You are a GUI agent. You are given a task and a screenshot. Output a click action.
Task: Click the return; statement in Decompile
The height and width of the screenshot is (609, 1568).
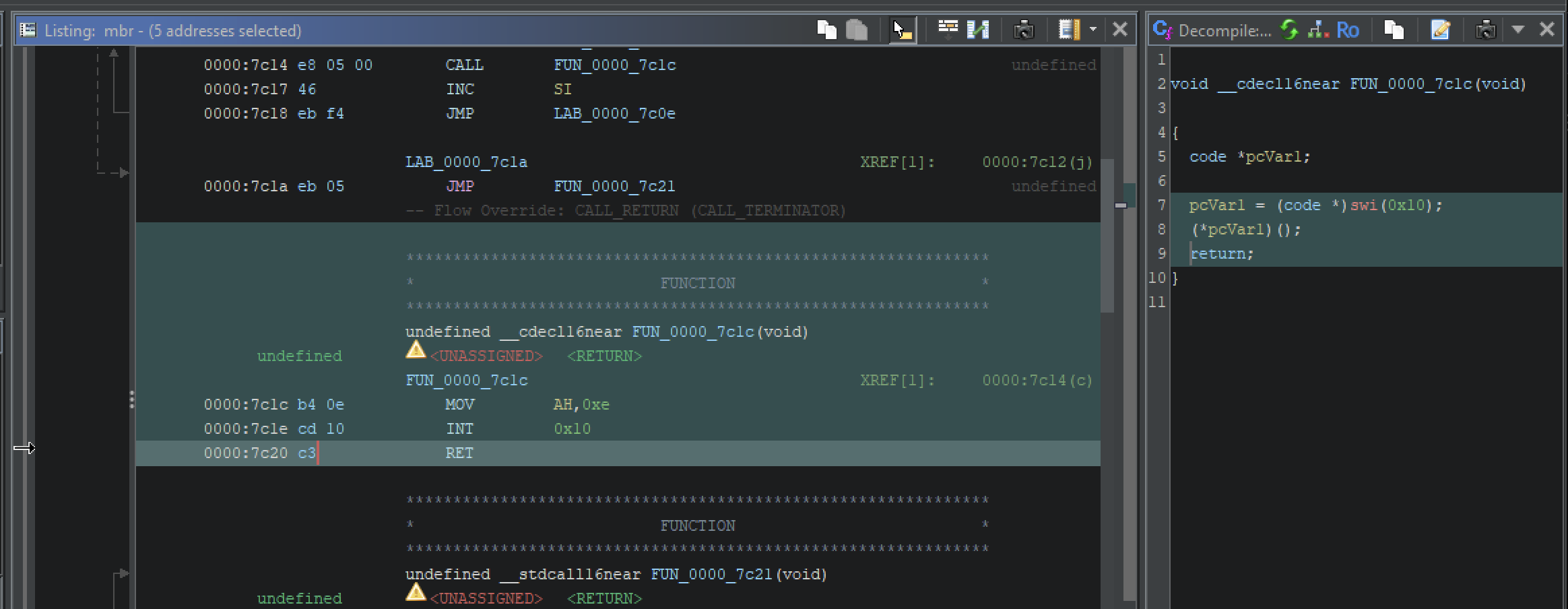pyautogui.click(x=1222, y=254)
